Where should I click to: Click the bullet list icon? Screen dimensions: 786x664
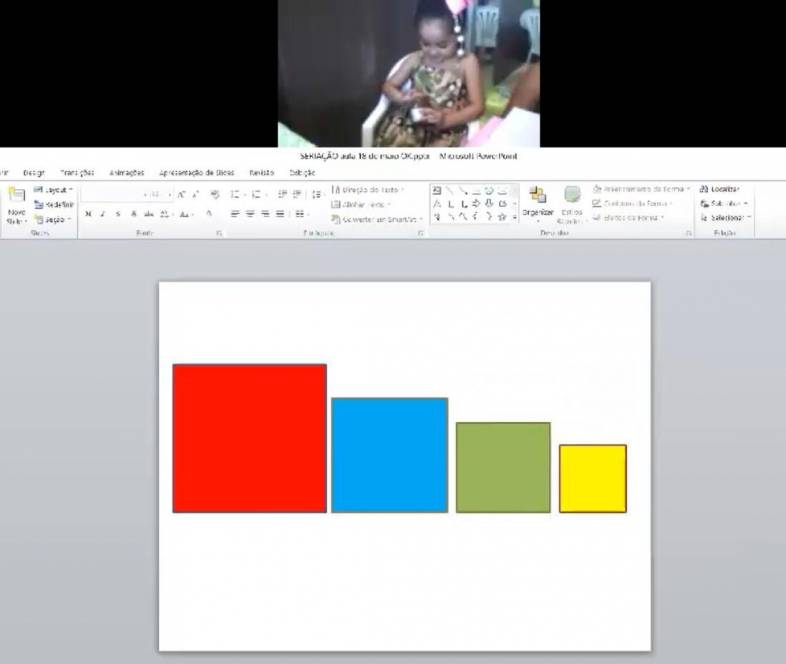(x=234, y=195)
